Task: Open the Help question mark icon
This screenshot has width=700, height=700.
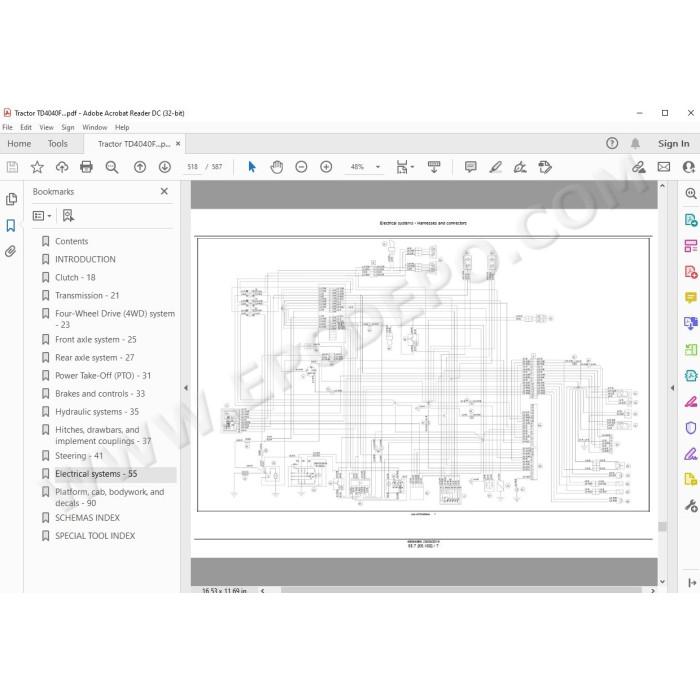Action: (x=612, y=143)
